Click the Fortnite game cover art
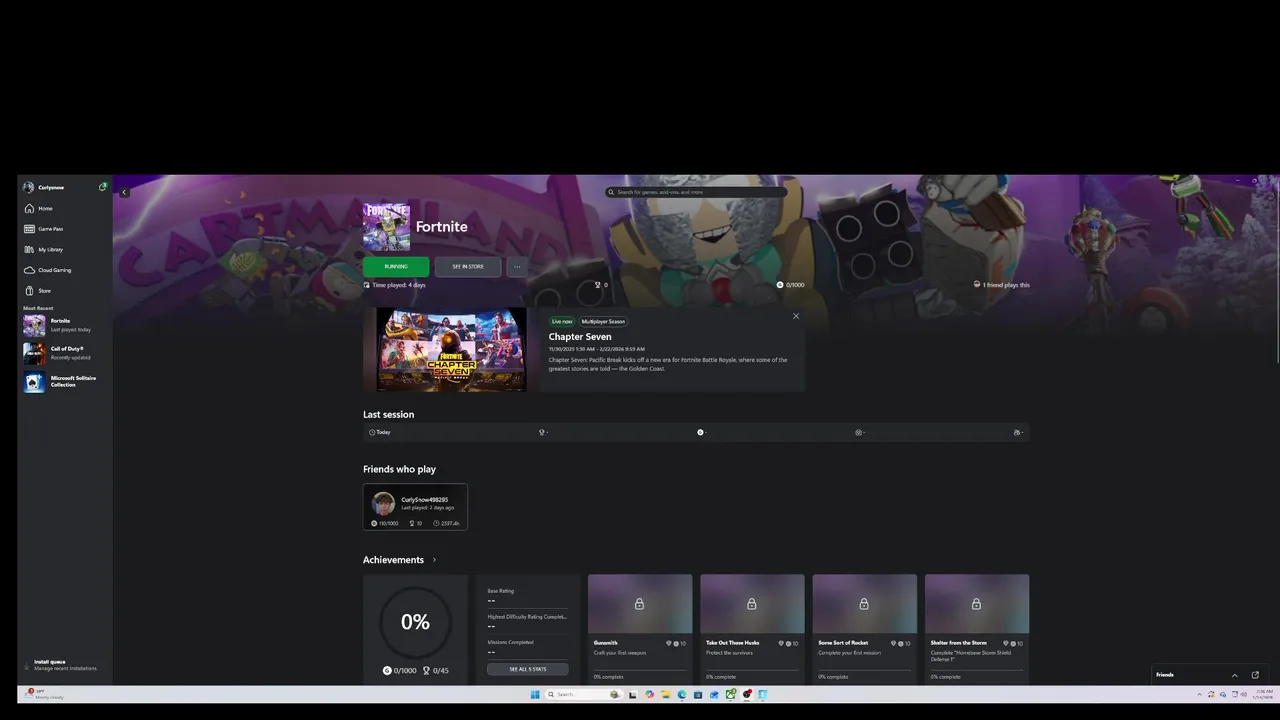This screenshot has width=1280, height=720. [x=386, y=227]
